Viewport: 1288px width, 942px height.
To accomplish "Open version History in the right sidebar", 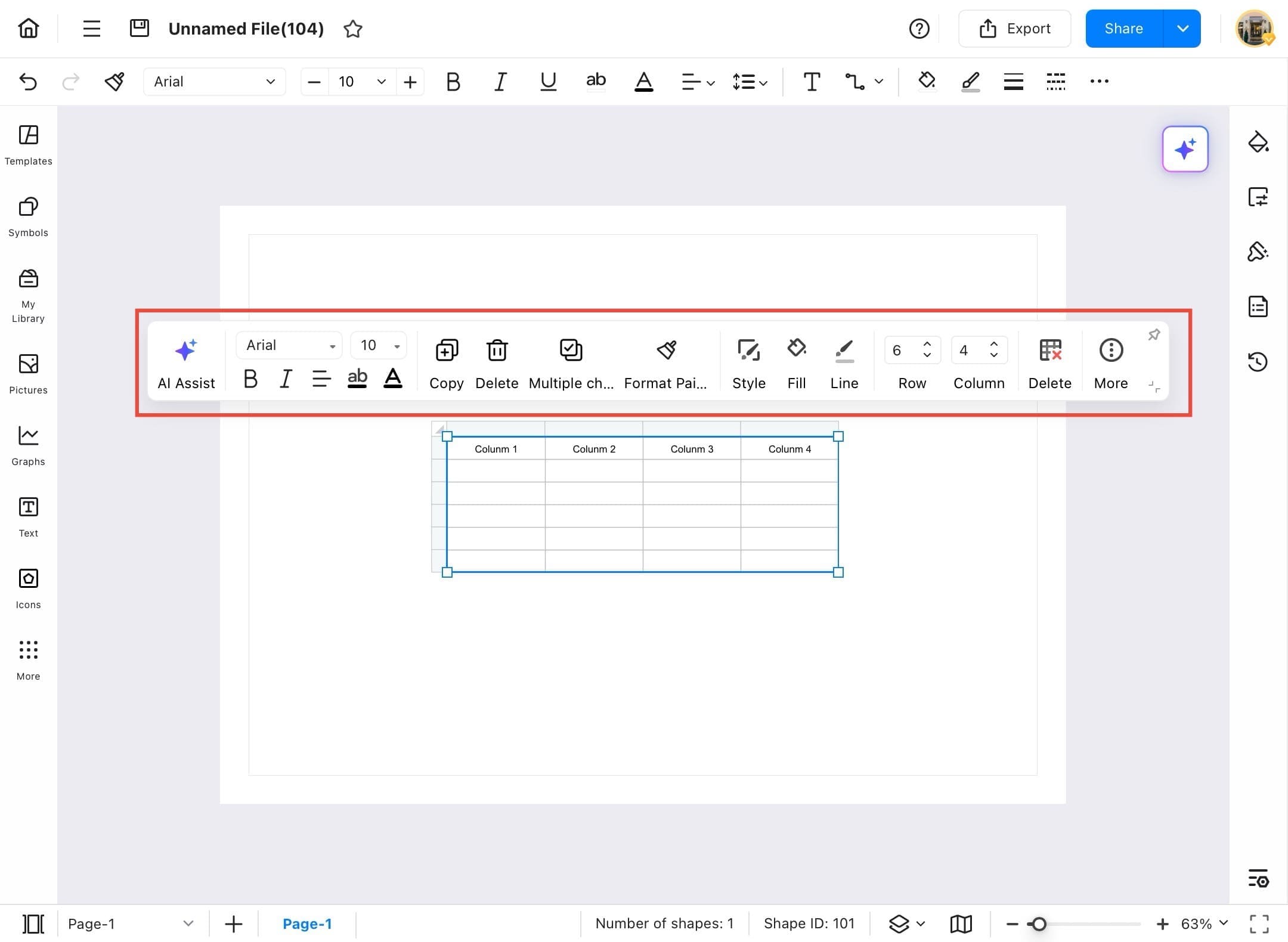I will coord(1258,361).
